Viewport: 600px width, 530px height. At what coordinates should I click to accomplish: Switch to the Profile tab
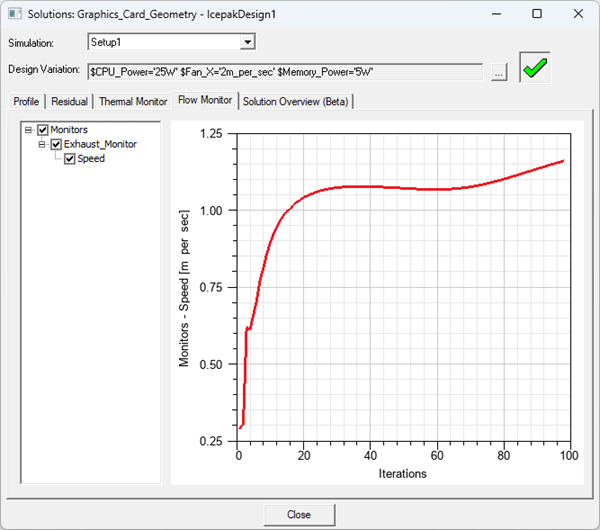[26, 101]
